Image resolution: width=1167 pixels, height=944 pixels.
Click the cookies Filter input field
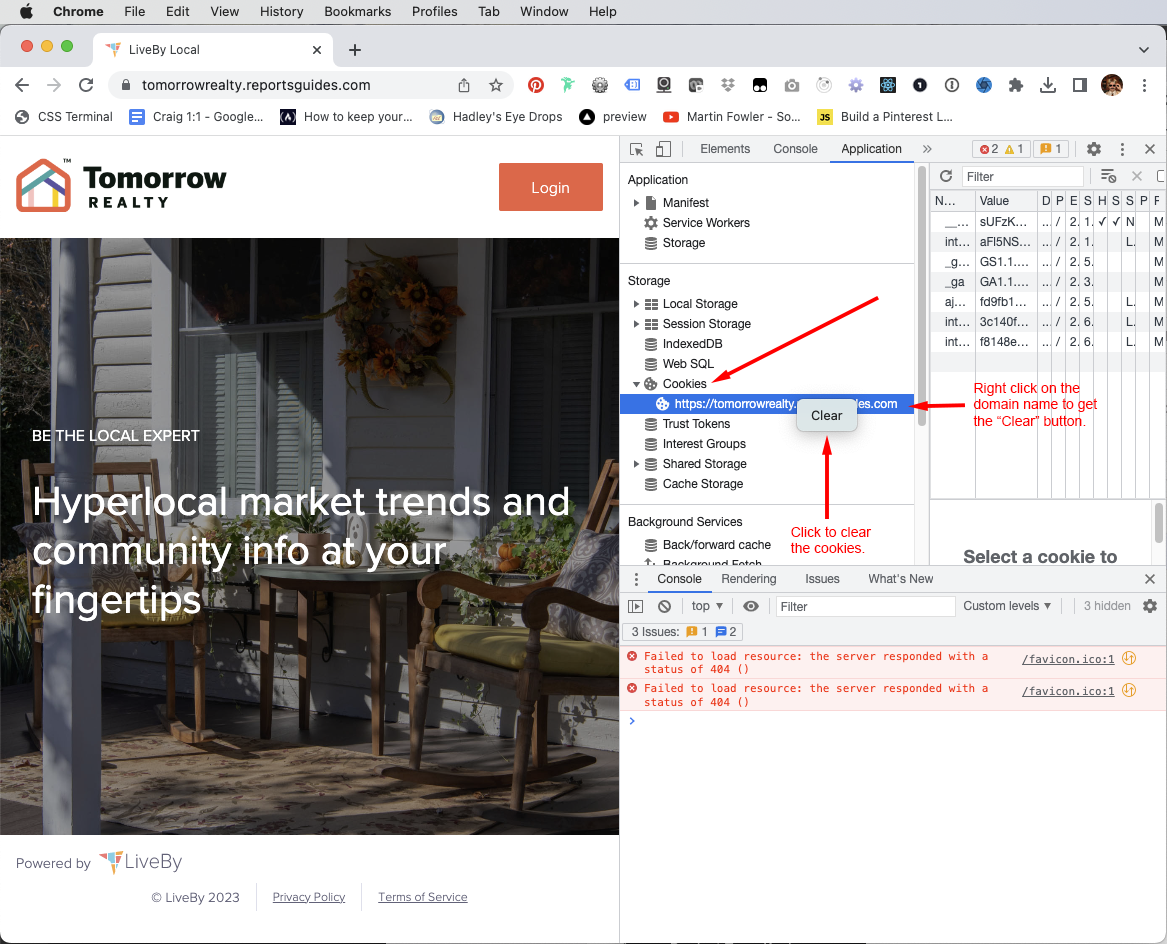1022,176
